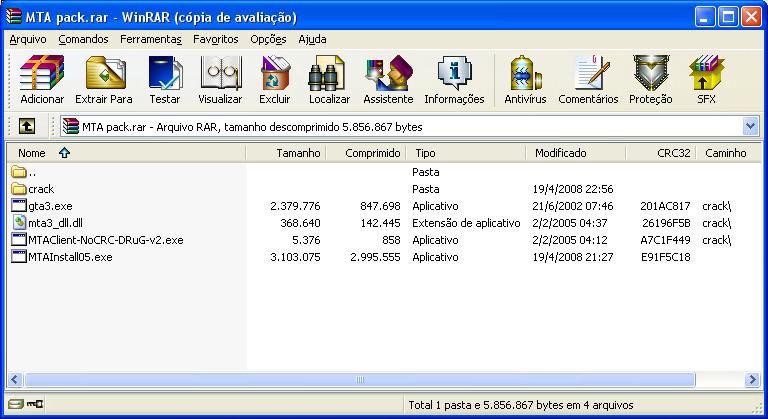Click the horizontal scrollbar left arrow
Image resolution: width=768 pixels, height=419 pixels.
point(15,379)
